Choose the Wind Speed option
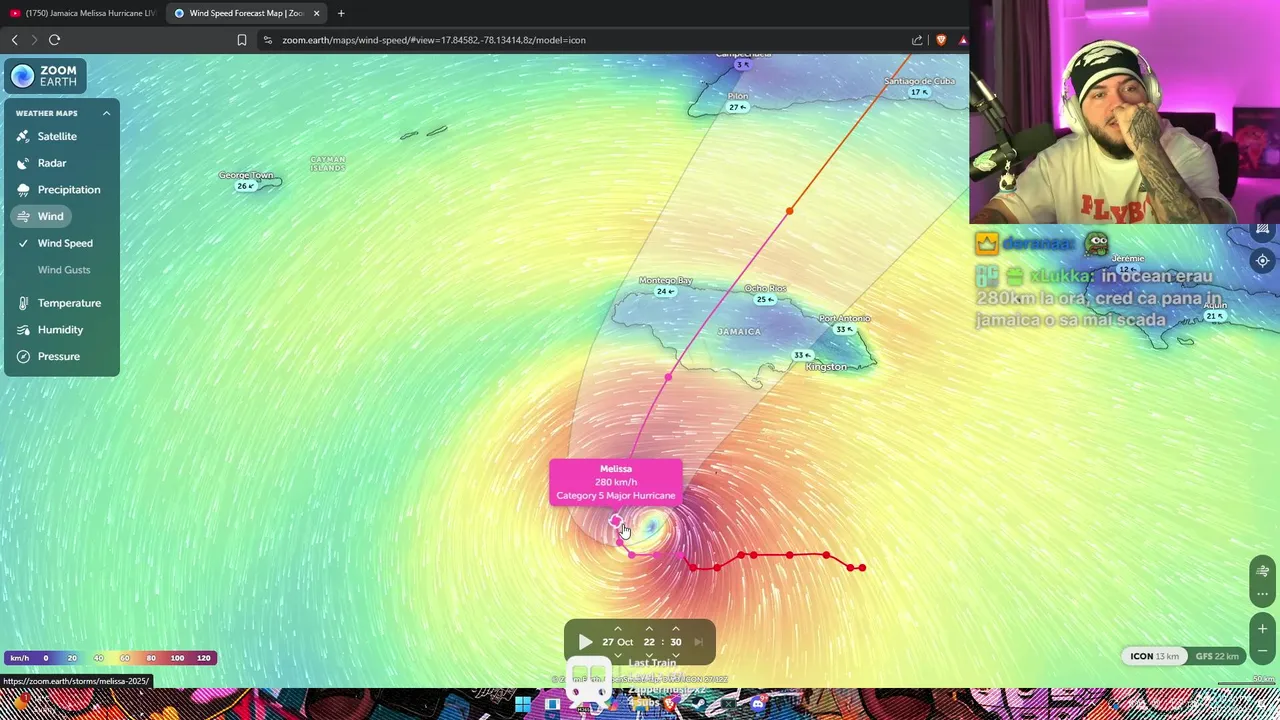The width and height of the screenshot is (1280, 720). pos(65,243)
